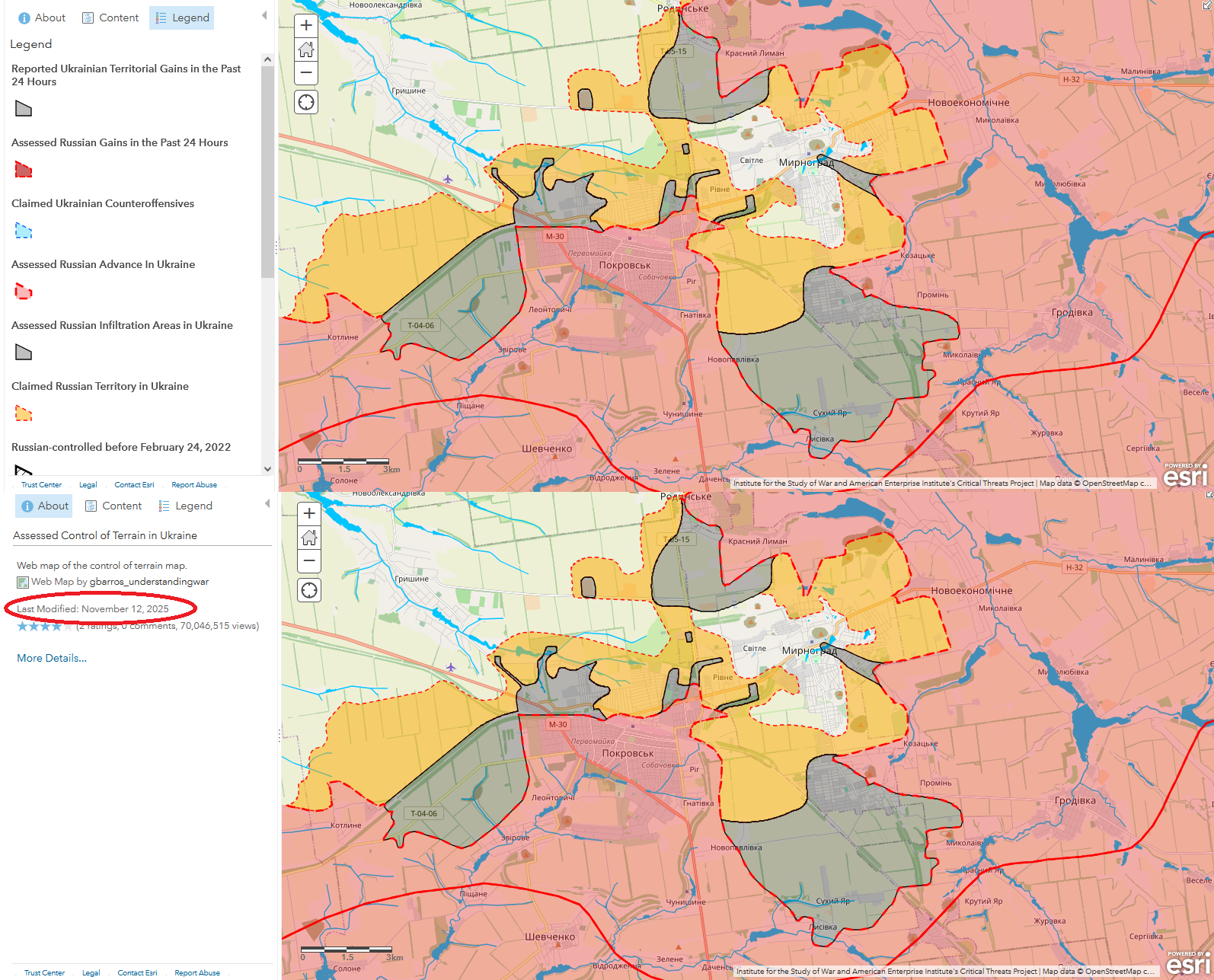Open Contact Esri link under the About panel

137,973
